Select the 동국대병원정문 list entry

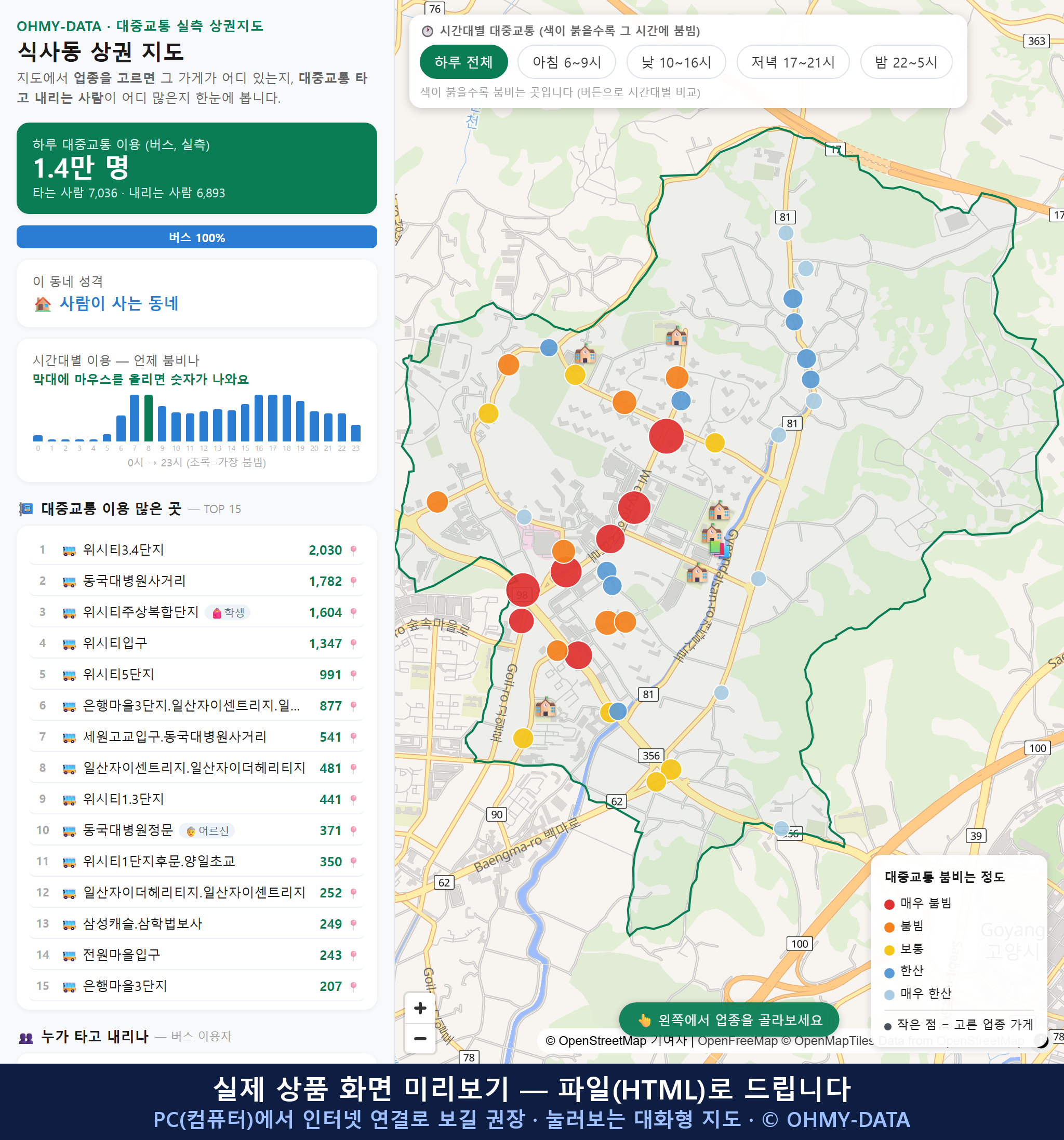click(x=197, y=830)
